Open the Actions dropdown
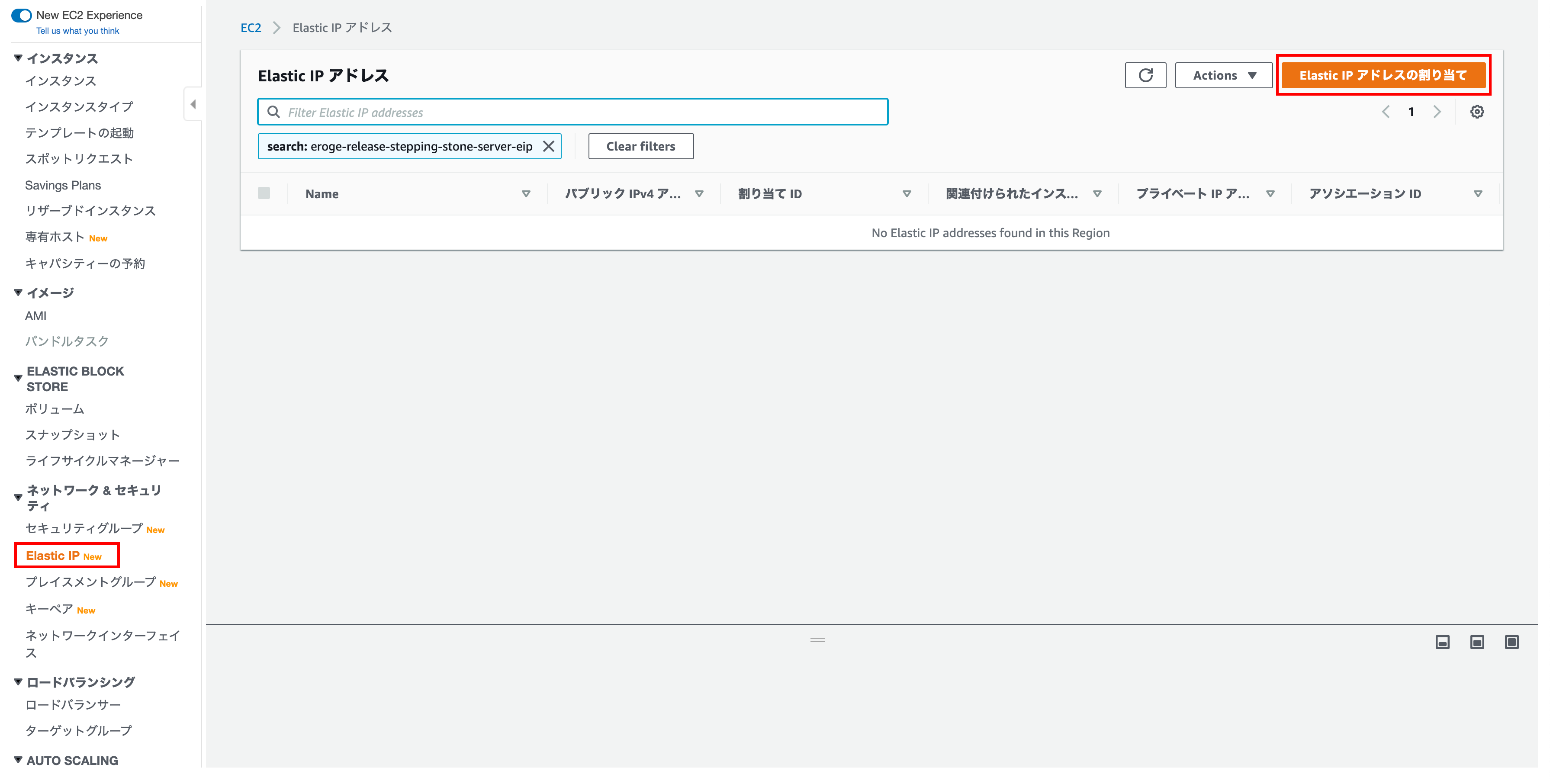Viewport: 1550px width, 784px height. [x=1223, y=75]
